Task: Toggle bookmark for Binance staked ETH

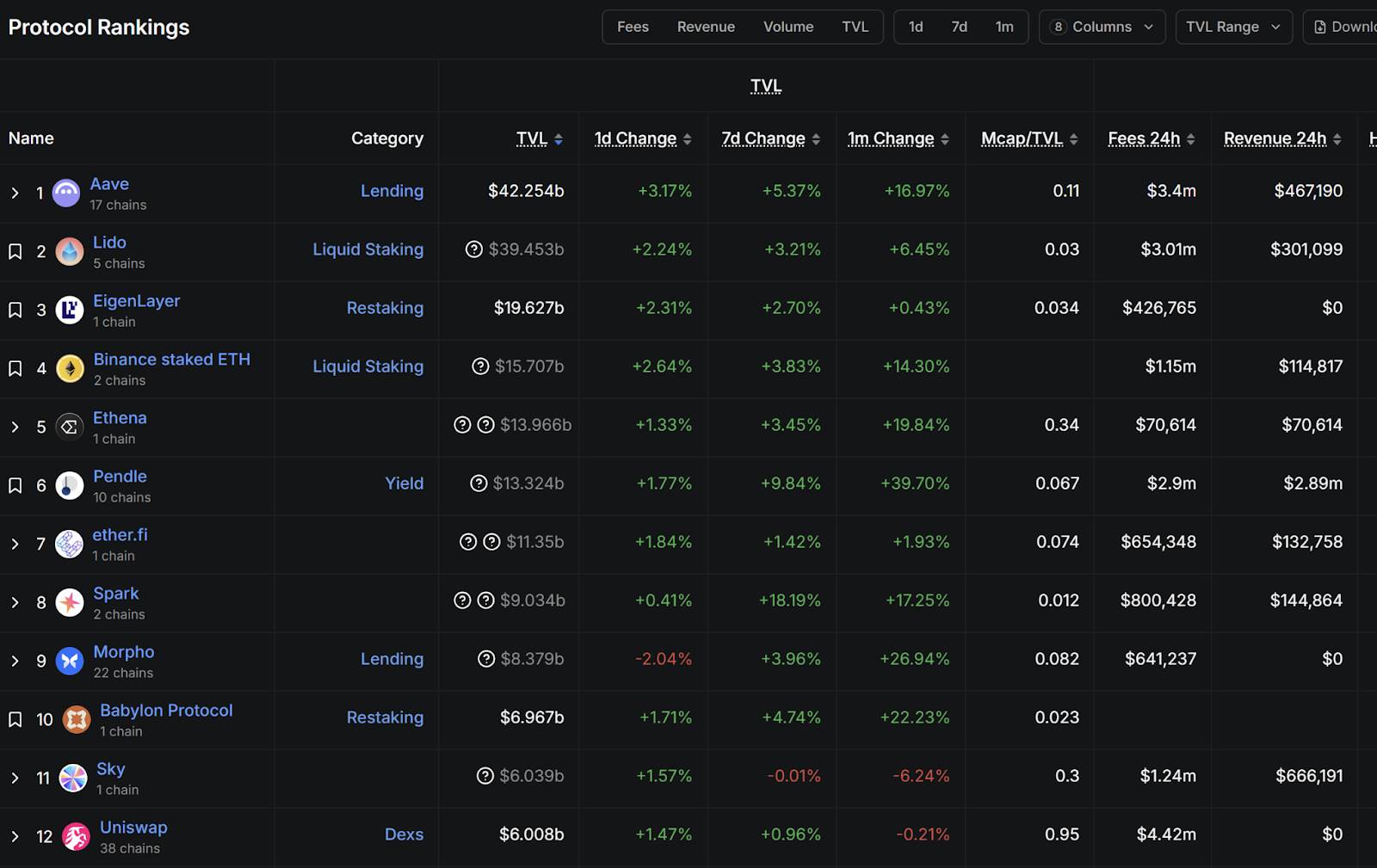Action: point(15,368)
